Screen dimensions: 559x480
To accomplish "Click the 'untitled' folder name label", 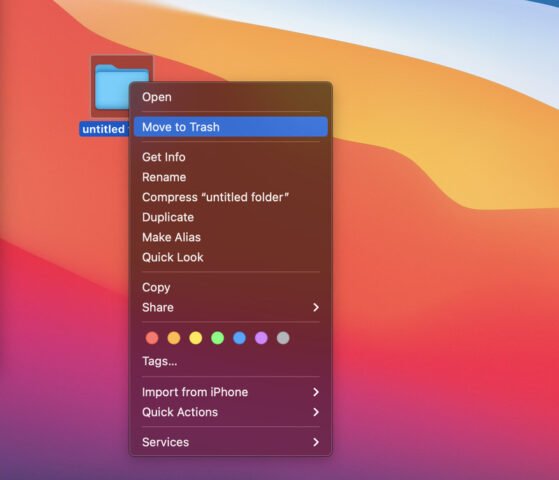I will (x=104, y=129).
